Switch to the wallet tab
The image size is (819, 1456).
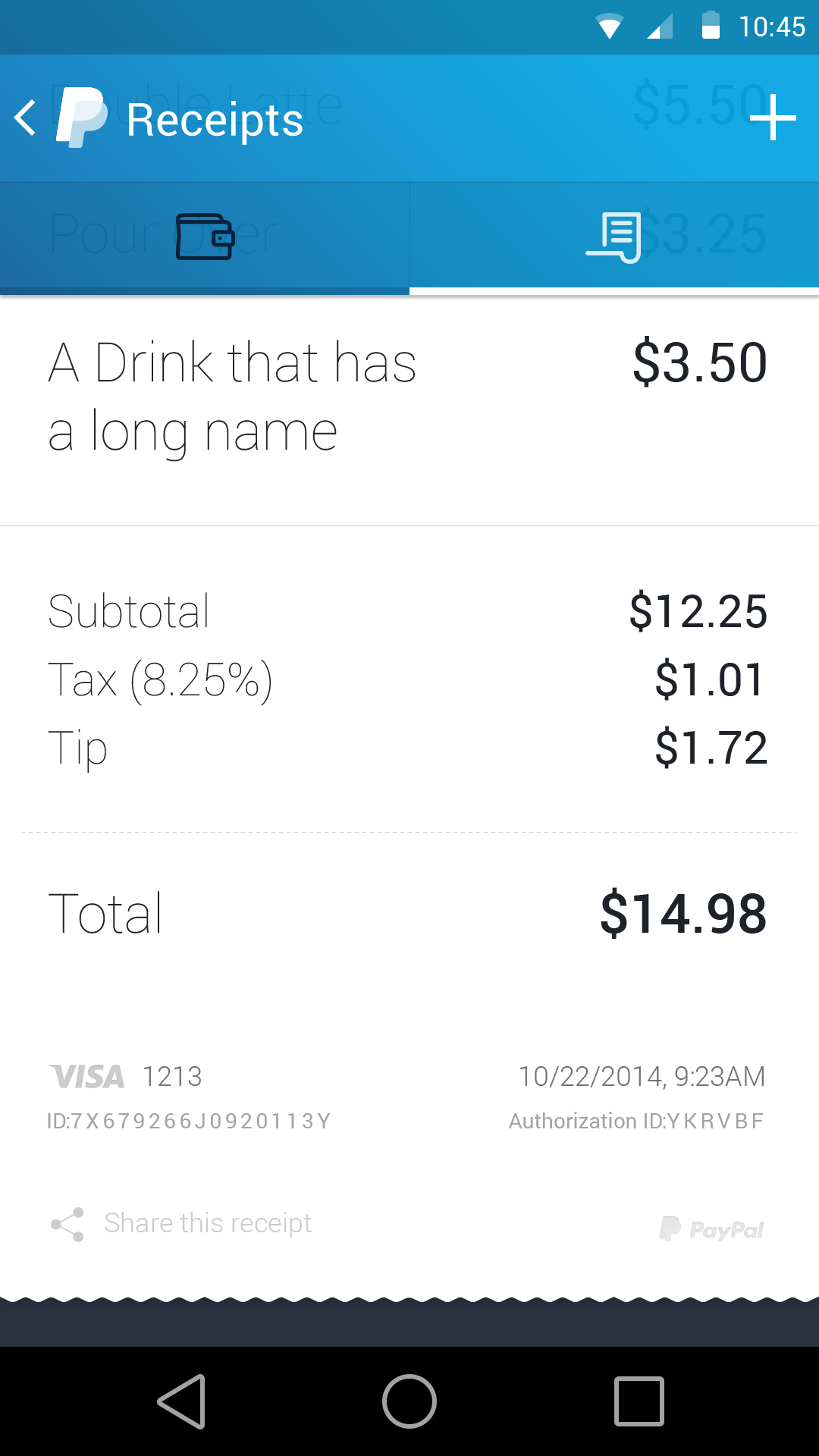[205, 237]
